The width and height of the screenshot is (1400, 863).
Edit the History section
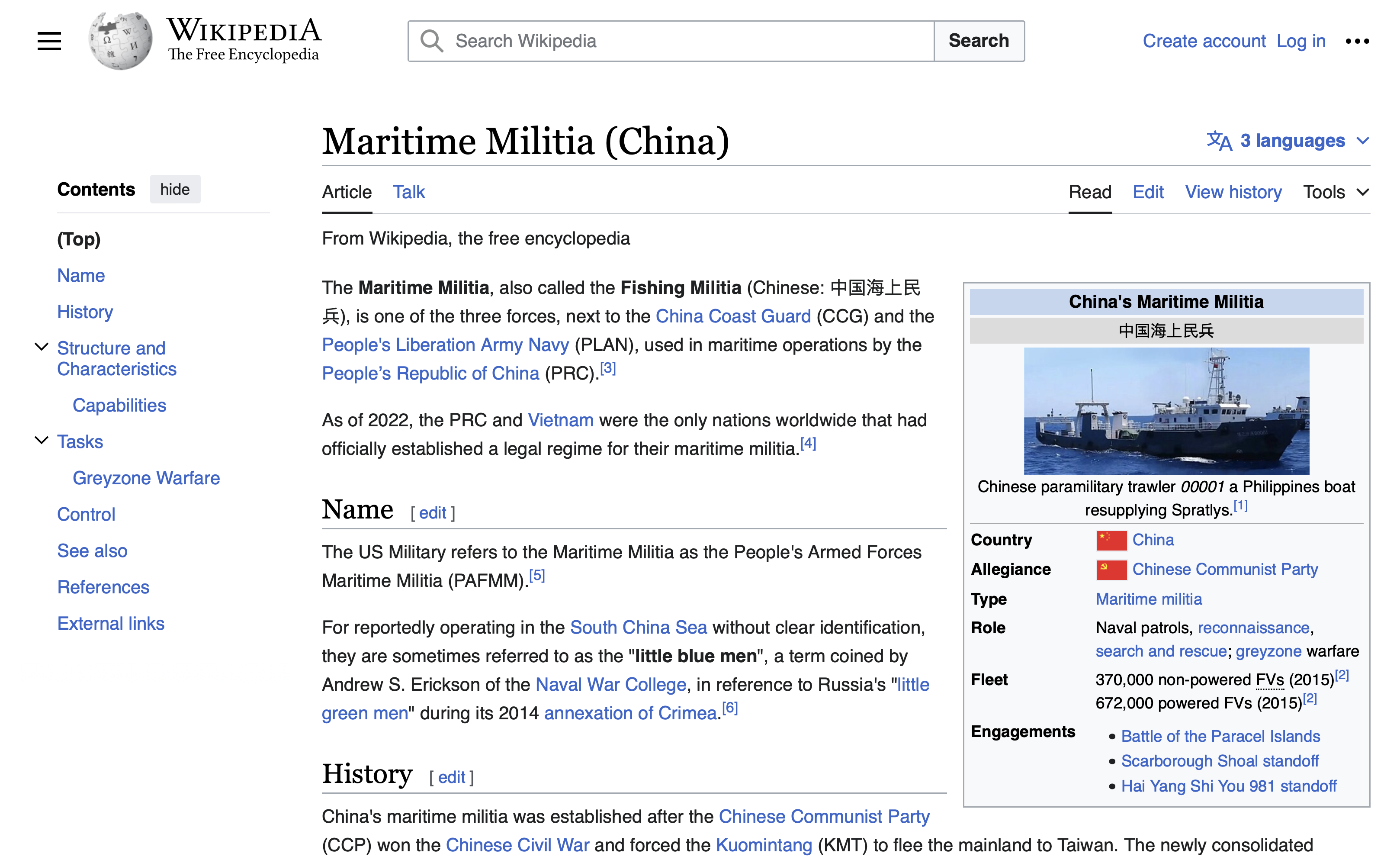click(x=452, y=777)
